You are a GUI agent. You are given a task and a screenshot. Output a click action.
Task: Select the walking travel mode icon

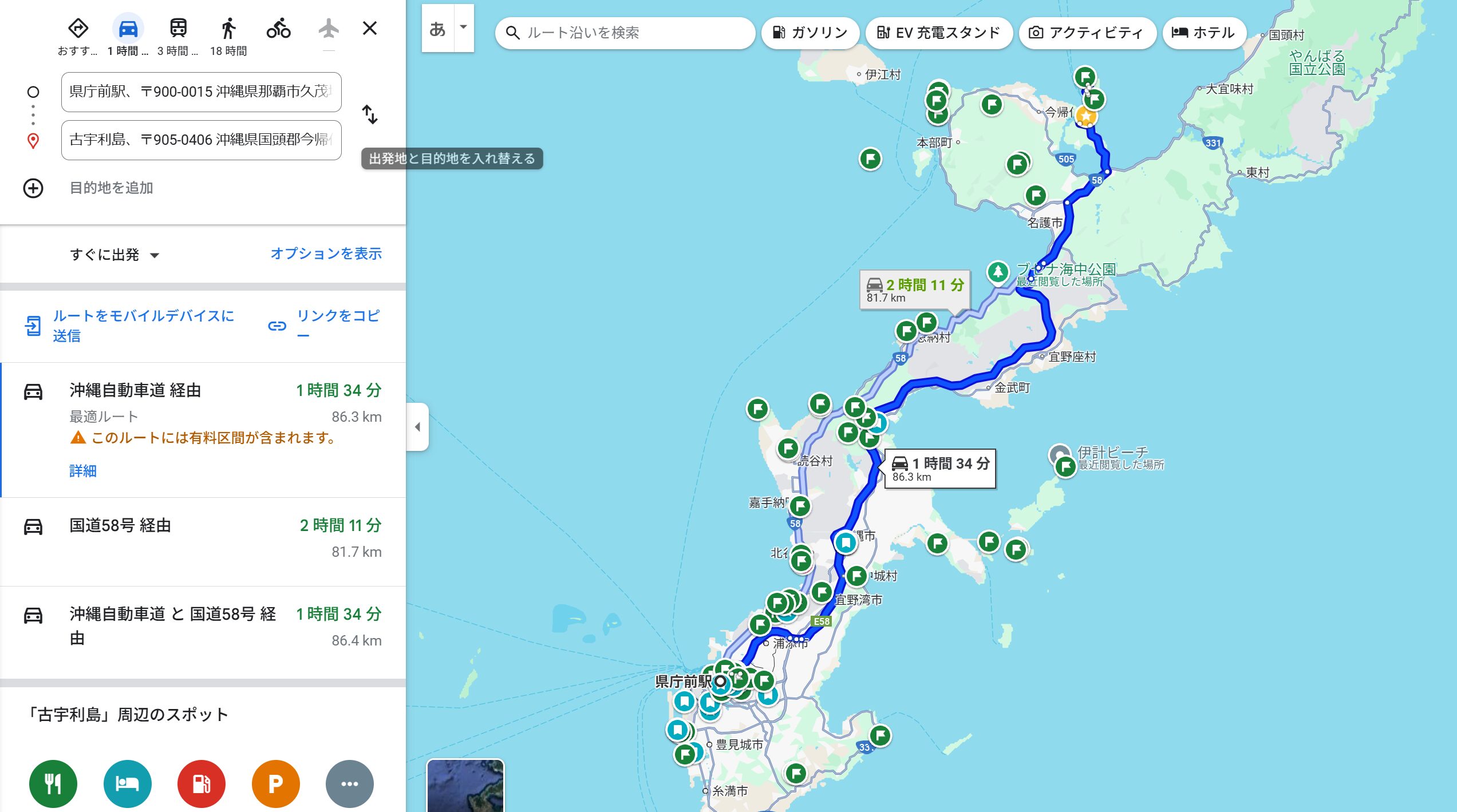pyautogui.click(x=228, y=29)
